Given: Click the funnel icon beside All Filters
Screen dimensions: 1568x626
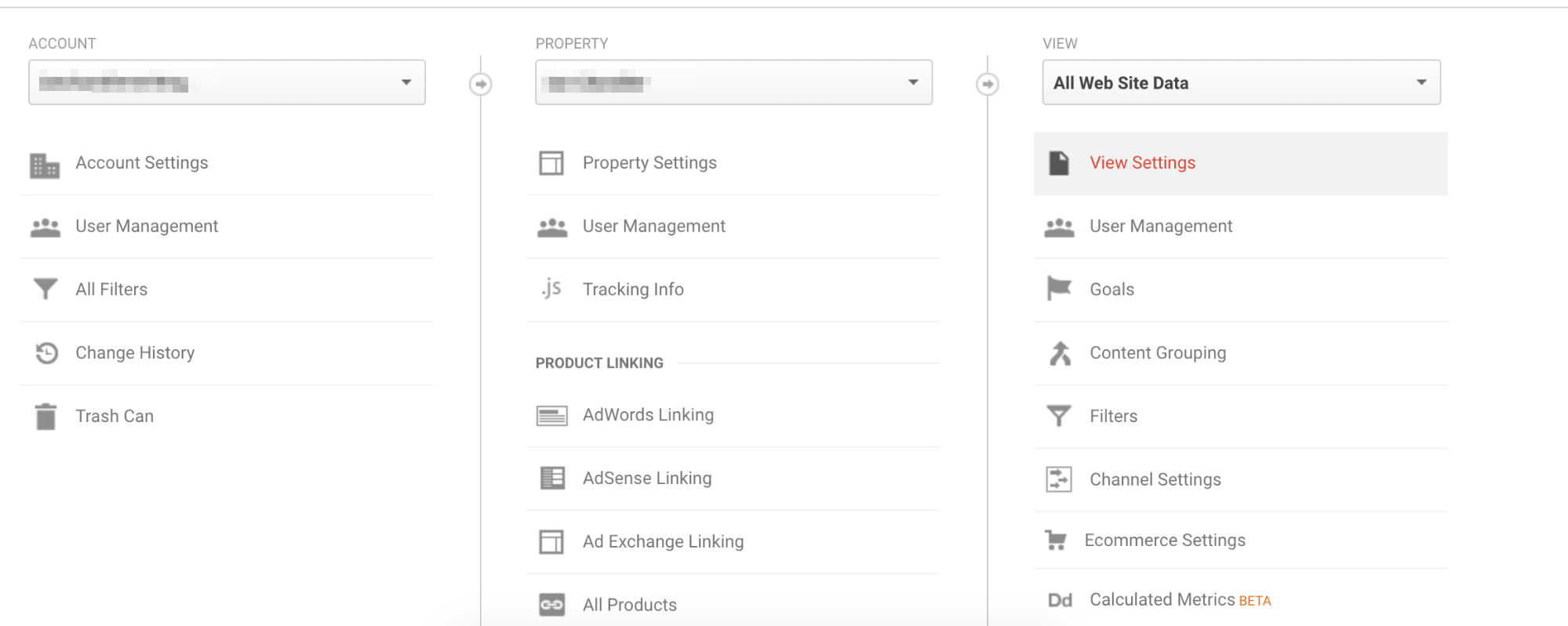Looking at the screenshot, I should (x=45, y=289).
